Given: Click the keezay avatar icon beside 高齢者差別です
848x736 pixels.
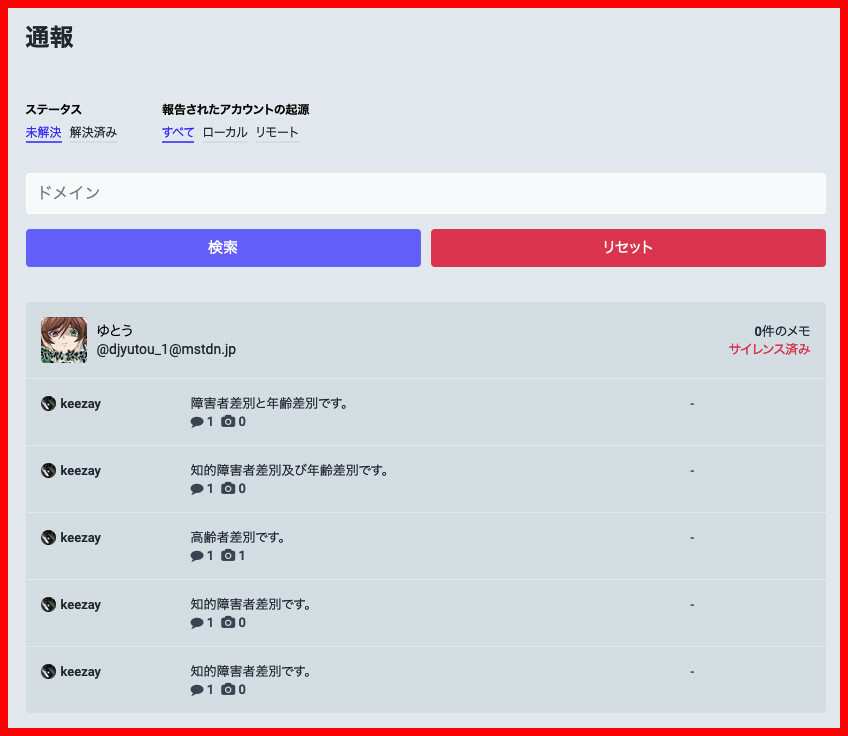Looking at the screenshot, I should (48, 538).
